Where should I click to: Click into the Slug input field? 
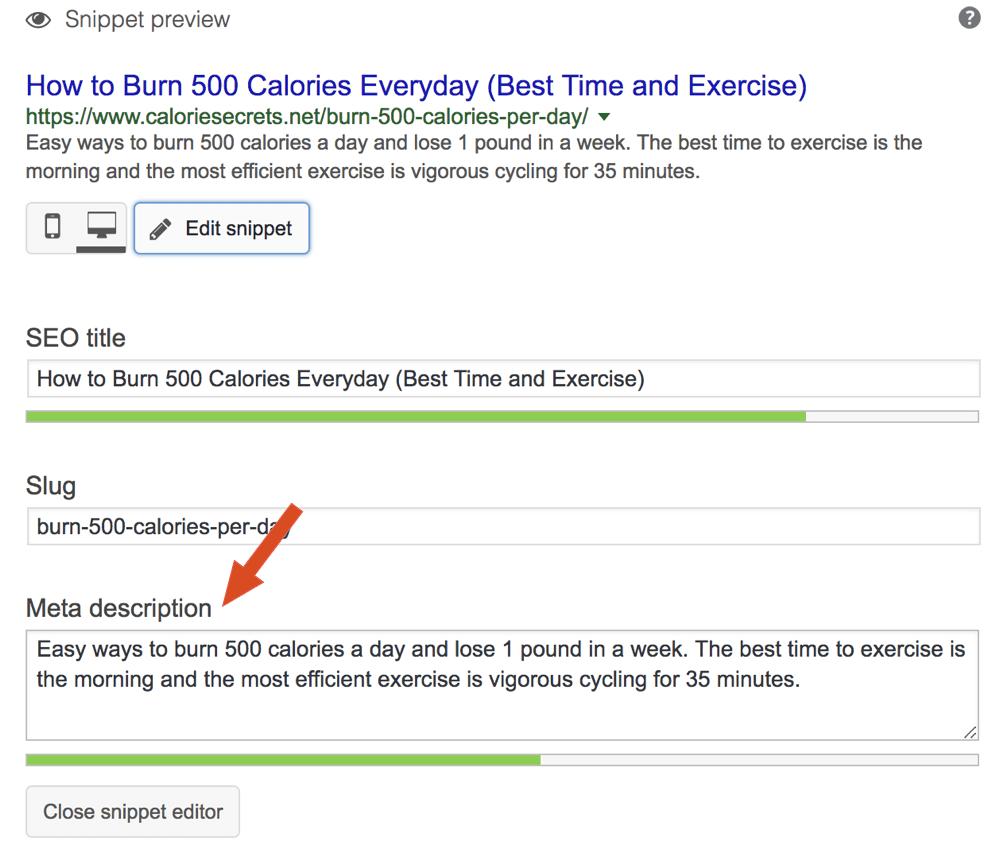click(x=502, y=526)
